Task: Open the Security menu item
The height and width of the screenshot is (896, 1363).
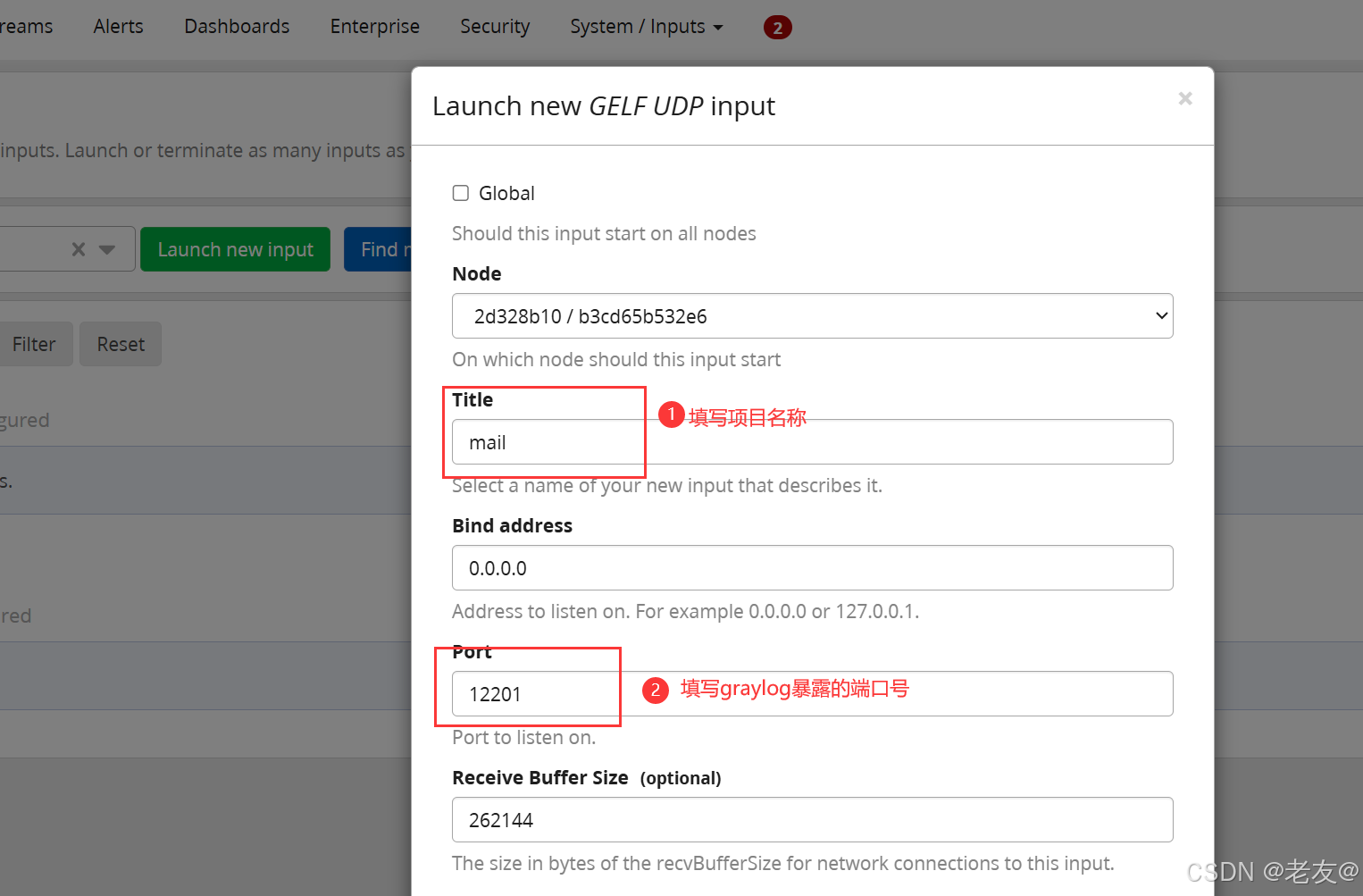Action: tap(495, 27)
